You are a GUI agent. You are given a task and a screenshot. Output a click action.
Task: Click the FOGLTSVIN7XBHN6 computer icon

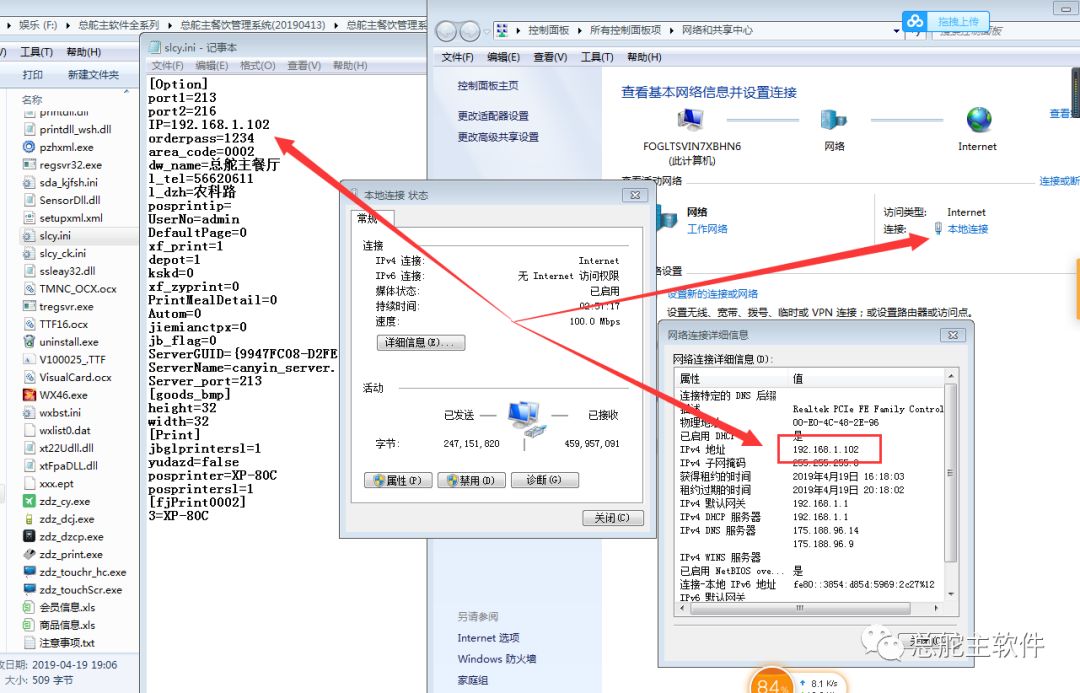(690, 120)
